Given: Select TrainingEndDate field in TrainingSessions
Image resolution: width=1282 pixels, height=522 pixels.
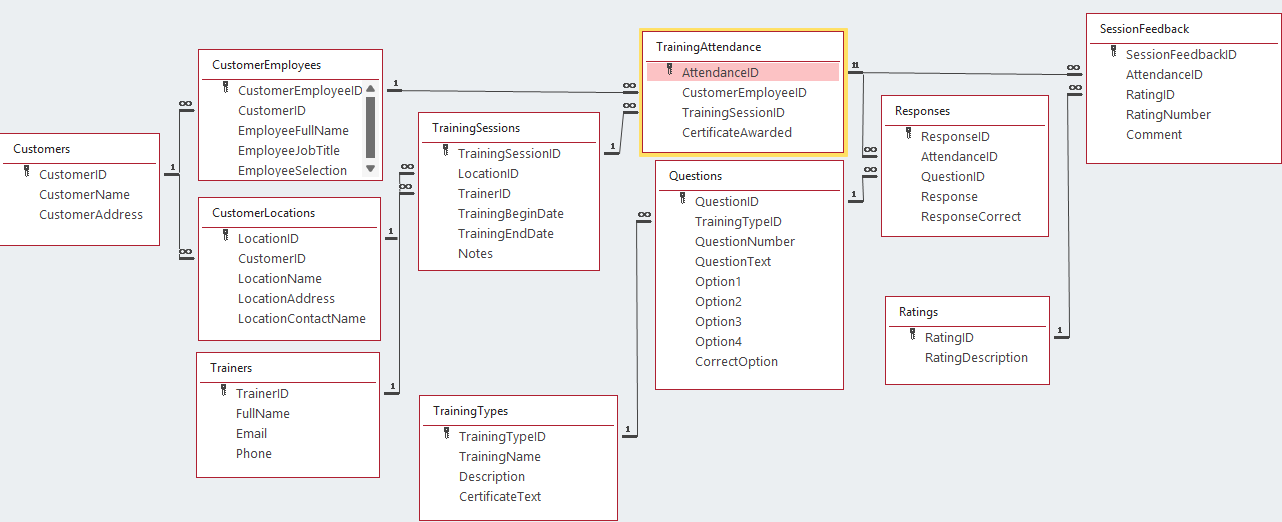Looking at the screenshot, I should pyautogui.click(x=506, y=233).
